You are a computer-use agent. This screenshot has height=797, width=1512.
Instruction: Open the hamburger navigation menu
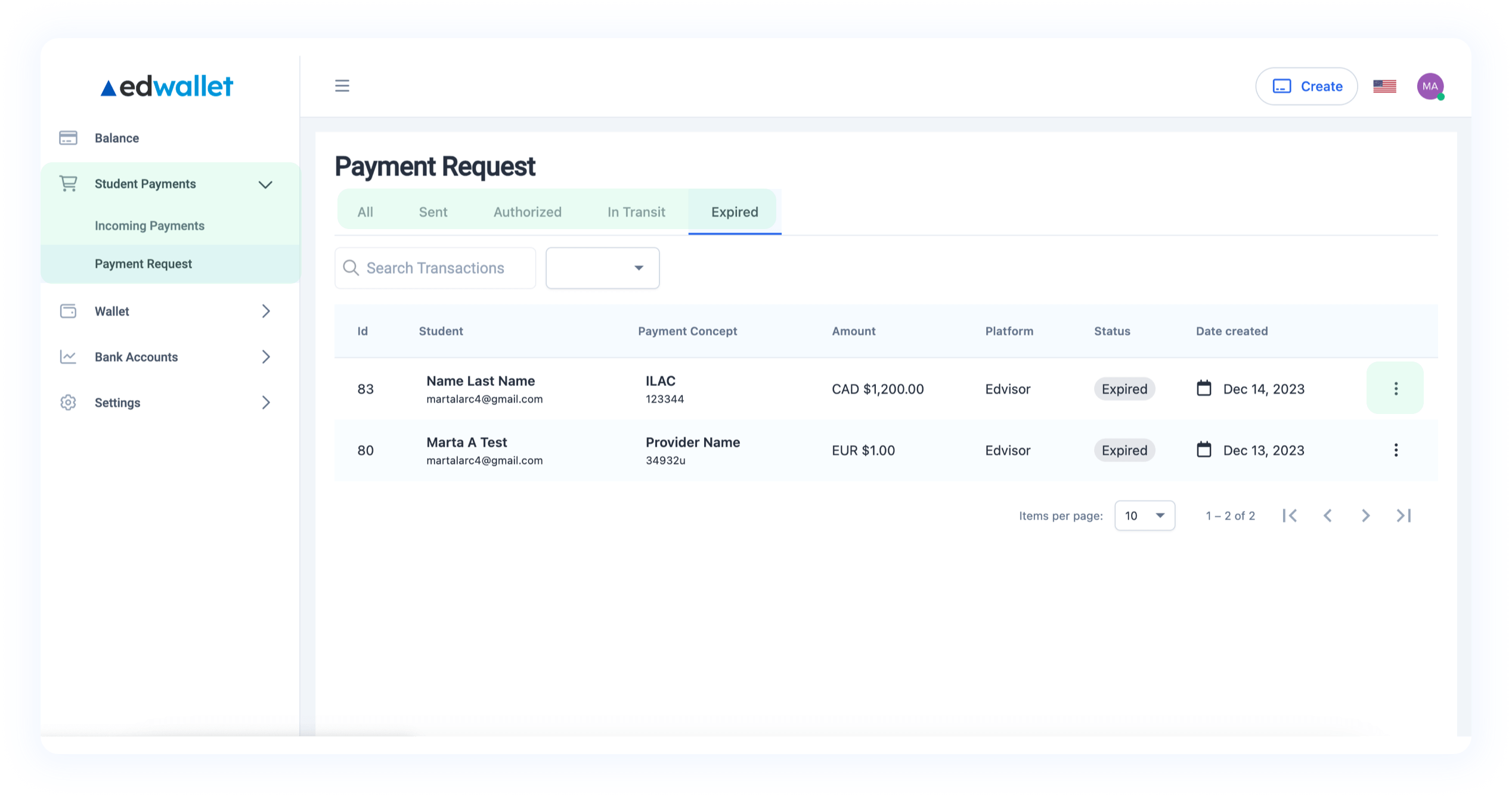click(x=342, y=85)
